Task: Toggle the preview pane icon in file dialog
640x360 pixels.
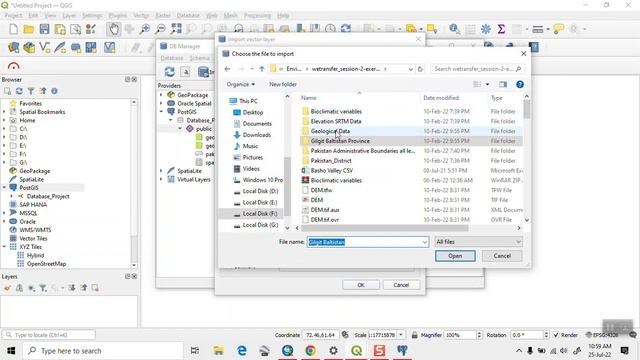Action: [503, 84]
